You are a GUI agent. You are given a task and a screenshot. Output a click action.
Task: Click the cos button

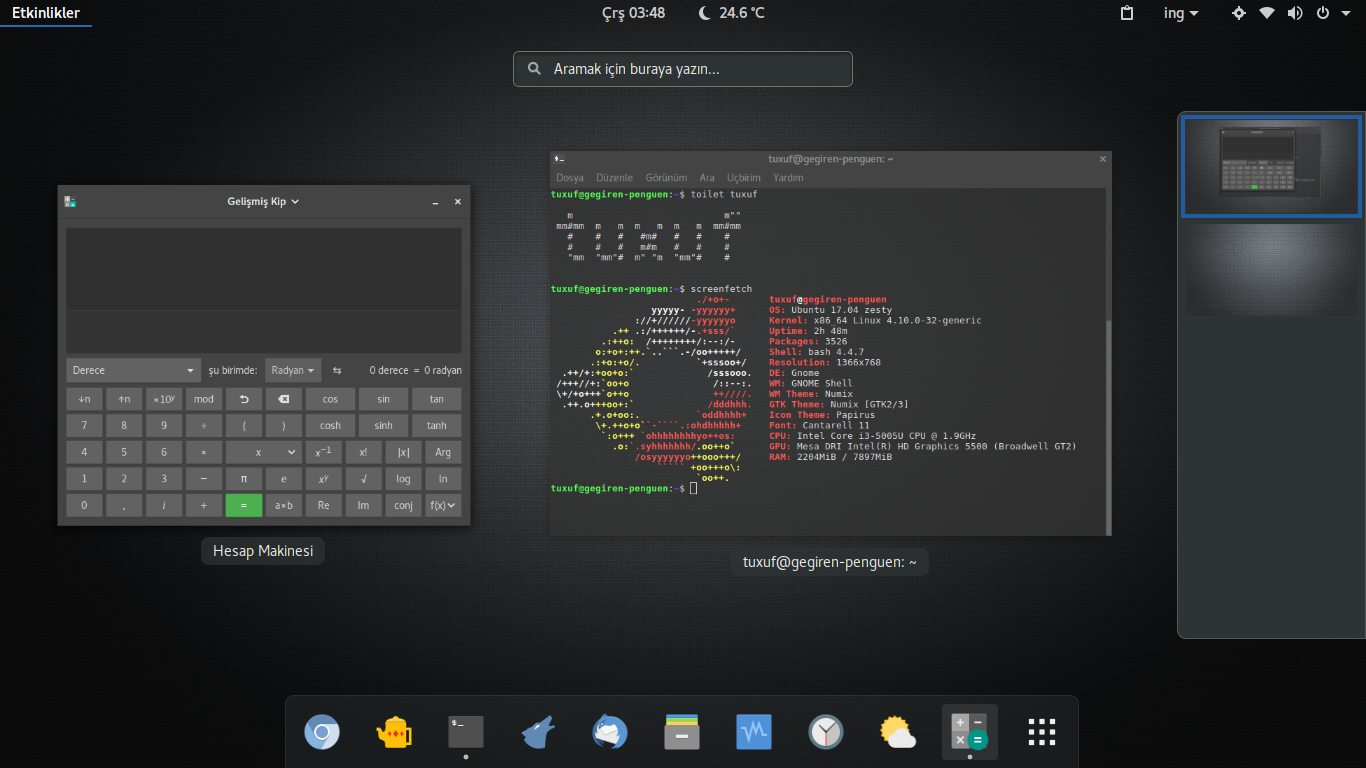pyautogui.click(x=330, y=399)
